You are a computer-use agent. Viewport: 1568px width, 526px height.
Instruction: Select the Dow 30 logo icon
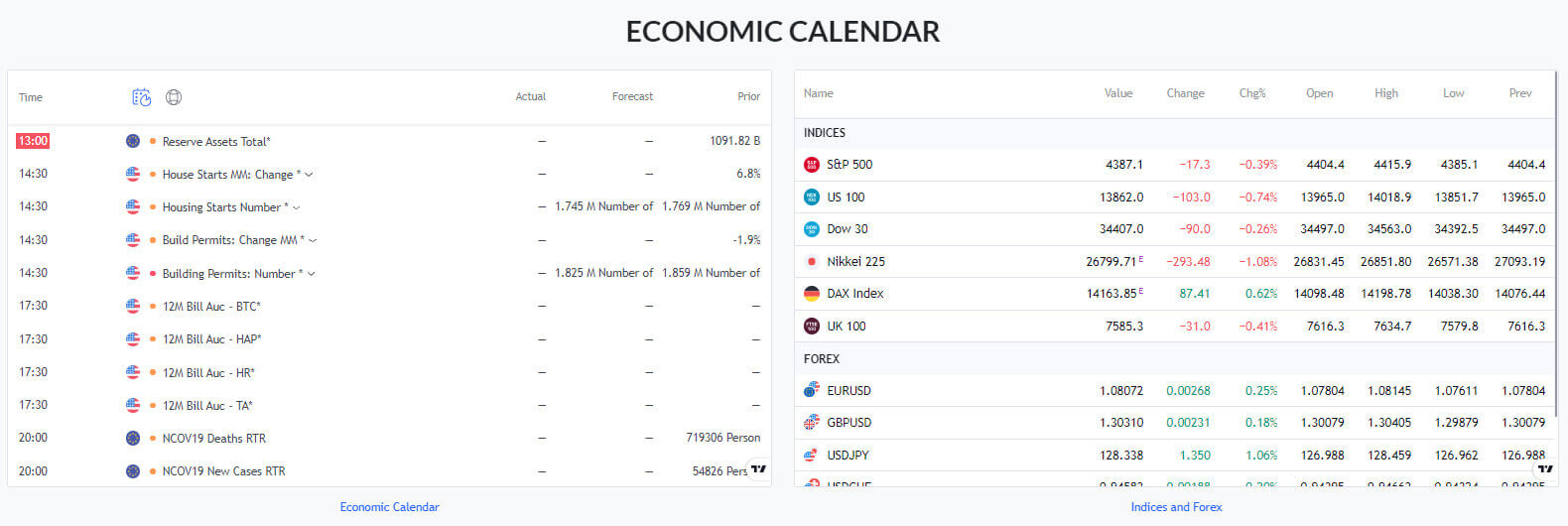(812, 229)
